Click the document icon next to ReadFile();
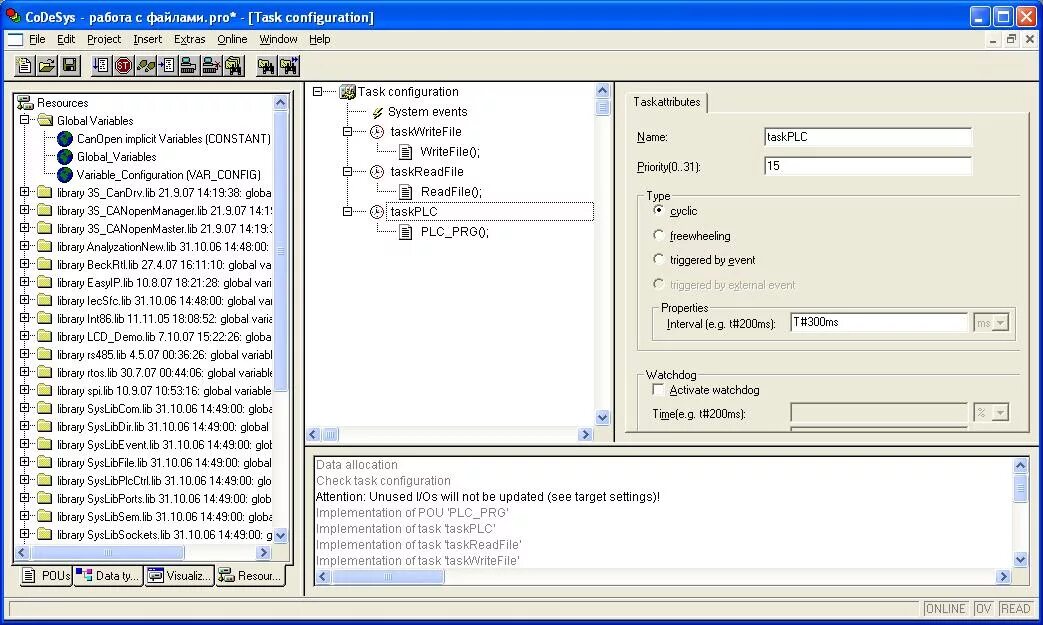The height and width of the screenshot is (625, 1043). (x=406, y=192)
